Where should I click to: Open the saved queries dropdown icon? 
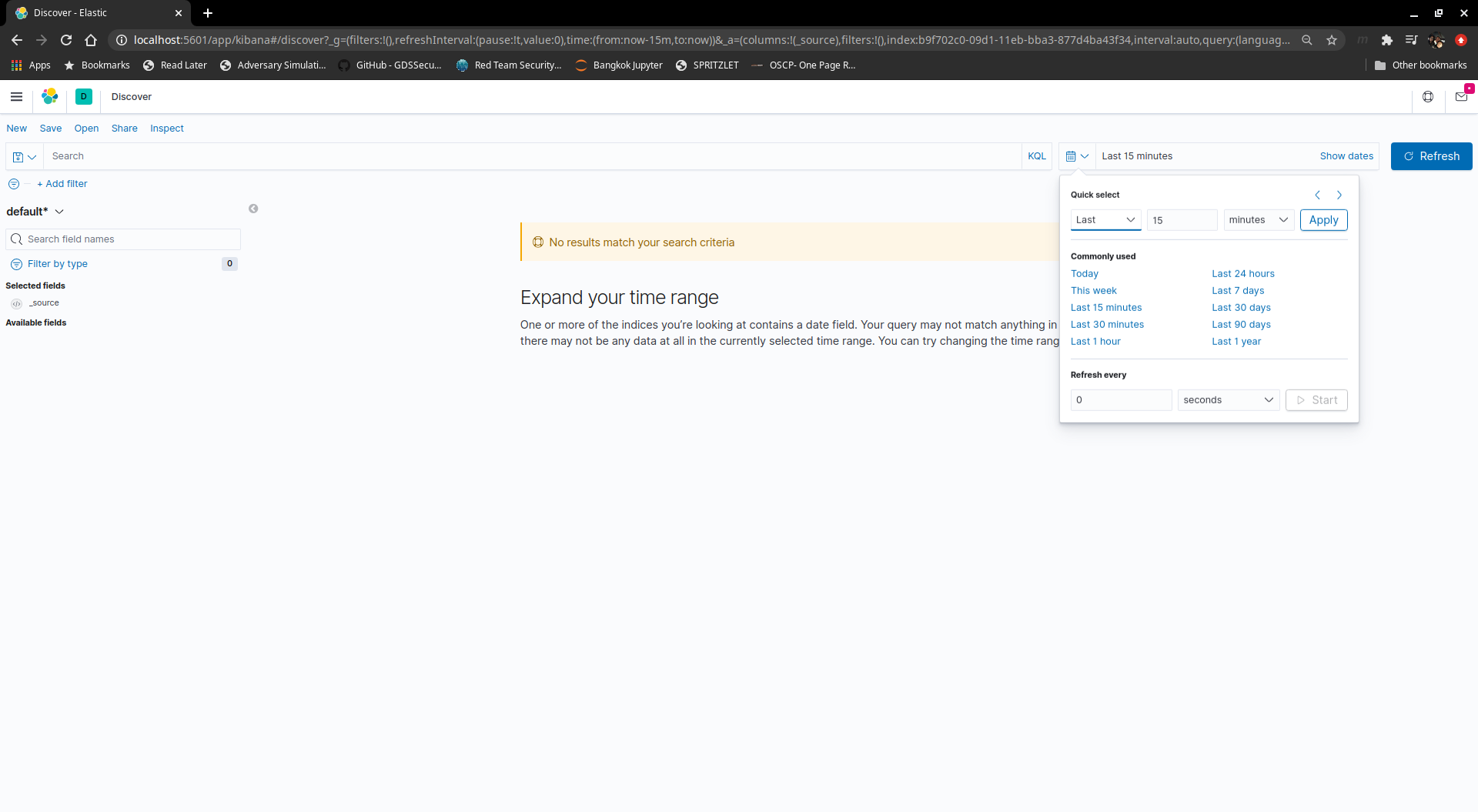coord(25,157)
